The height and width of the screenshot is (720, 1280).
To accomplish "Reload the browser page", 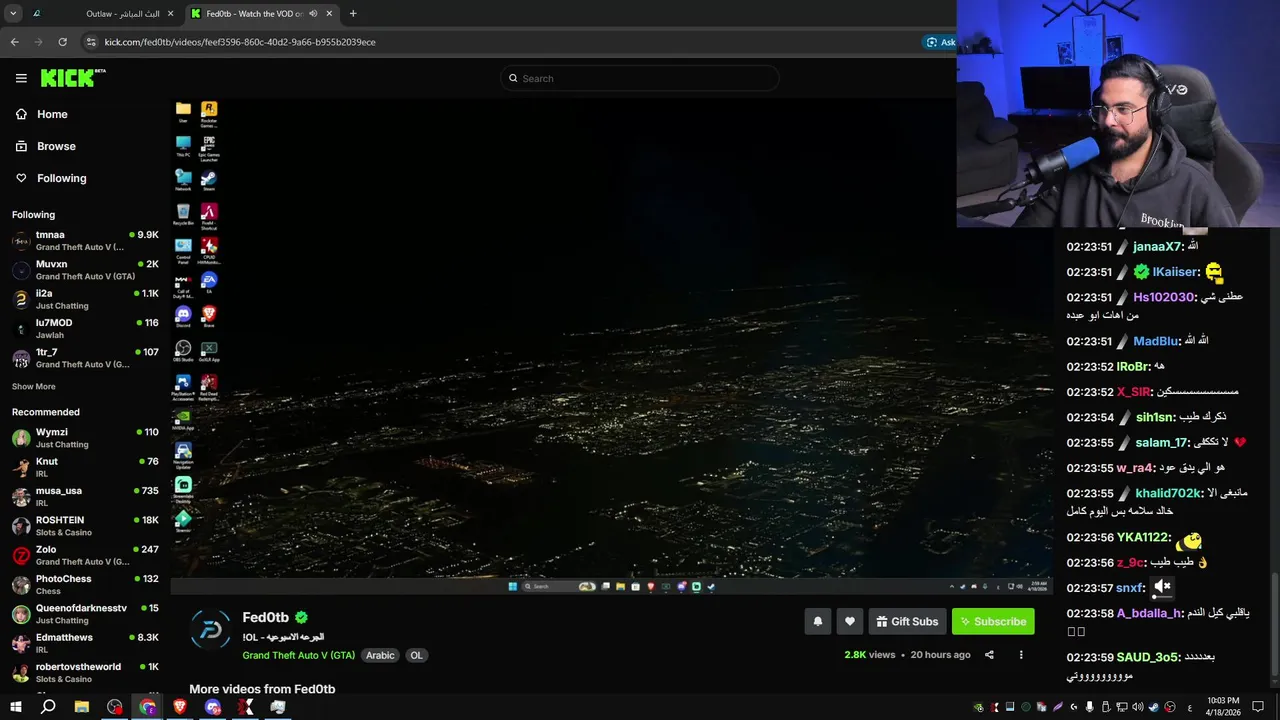I will tap(62, 42).
